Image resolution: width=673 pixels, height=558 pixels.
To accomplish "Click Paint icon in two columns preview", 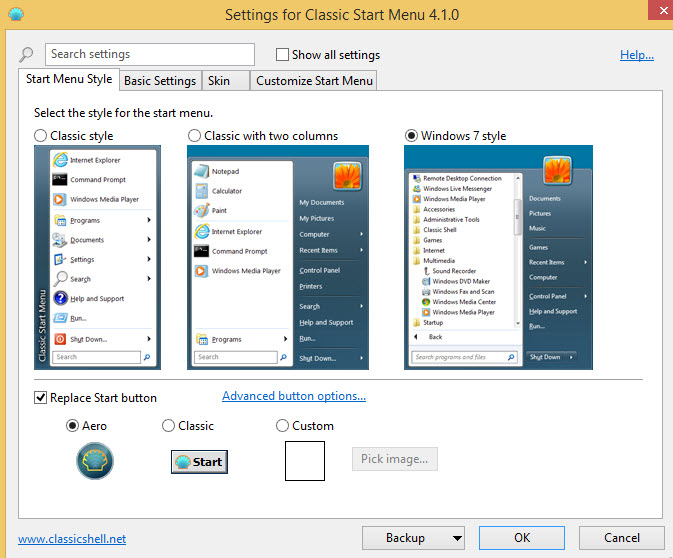I will click(201, 210).
